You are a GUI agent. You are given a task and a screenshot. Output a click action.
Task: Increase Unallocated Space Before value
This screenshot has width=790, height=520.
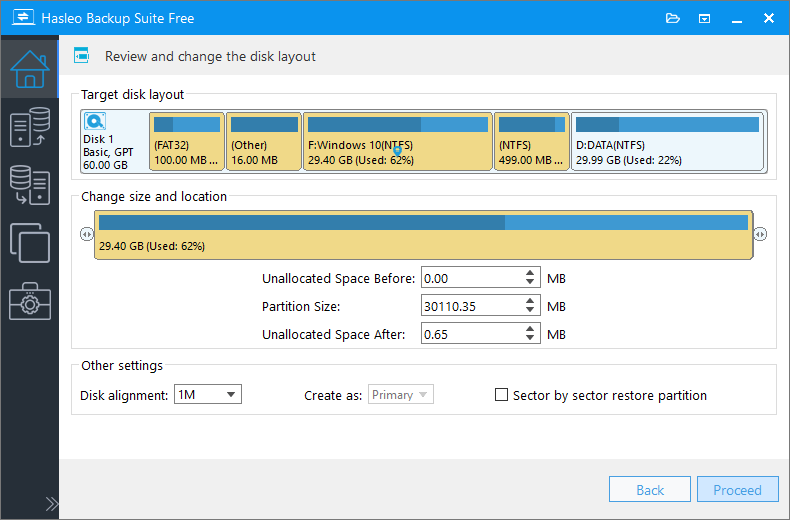coord(530,273)
